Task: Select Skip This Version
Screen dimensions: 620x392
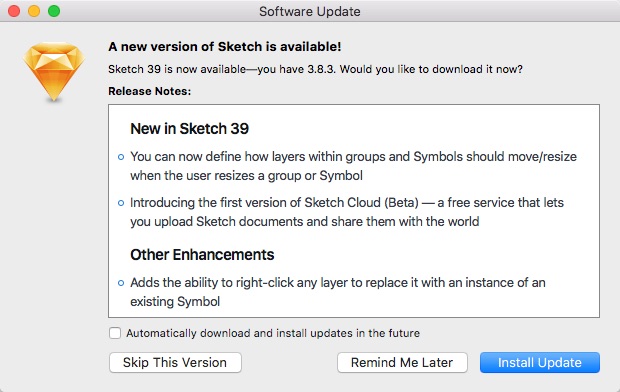Action: tap(175, 362)
